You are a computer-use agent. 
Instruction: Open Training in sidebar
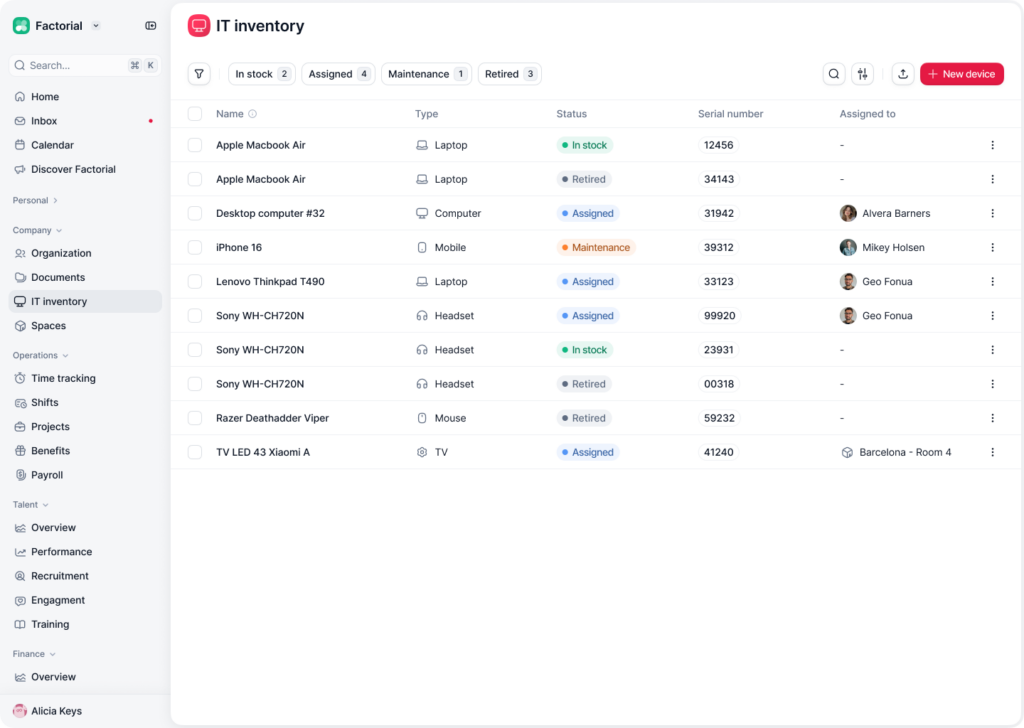coord(85,624)
